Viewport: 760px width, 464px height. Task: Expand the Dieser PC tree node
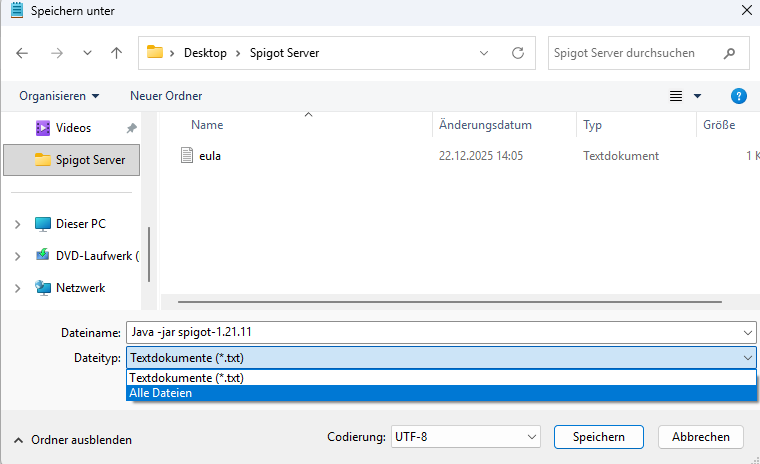pyautogui.click(x=17, y=224)
